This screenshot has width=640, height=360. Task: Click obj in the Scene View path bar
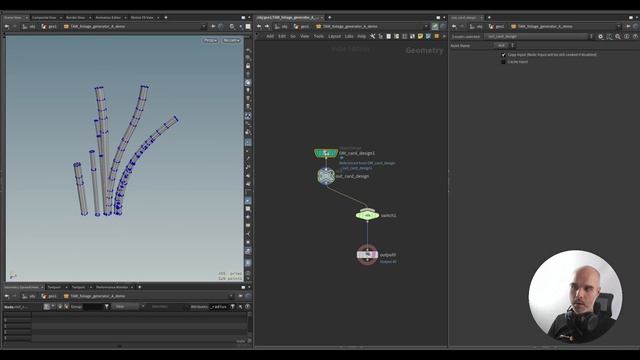29,27
